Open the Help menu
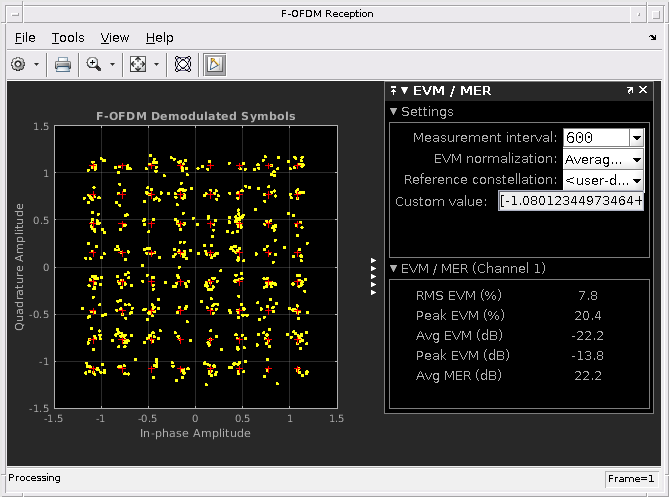Image resolution: width=669 pixels, height=497 pixels. (x=160, y=38)
